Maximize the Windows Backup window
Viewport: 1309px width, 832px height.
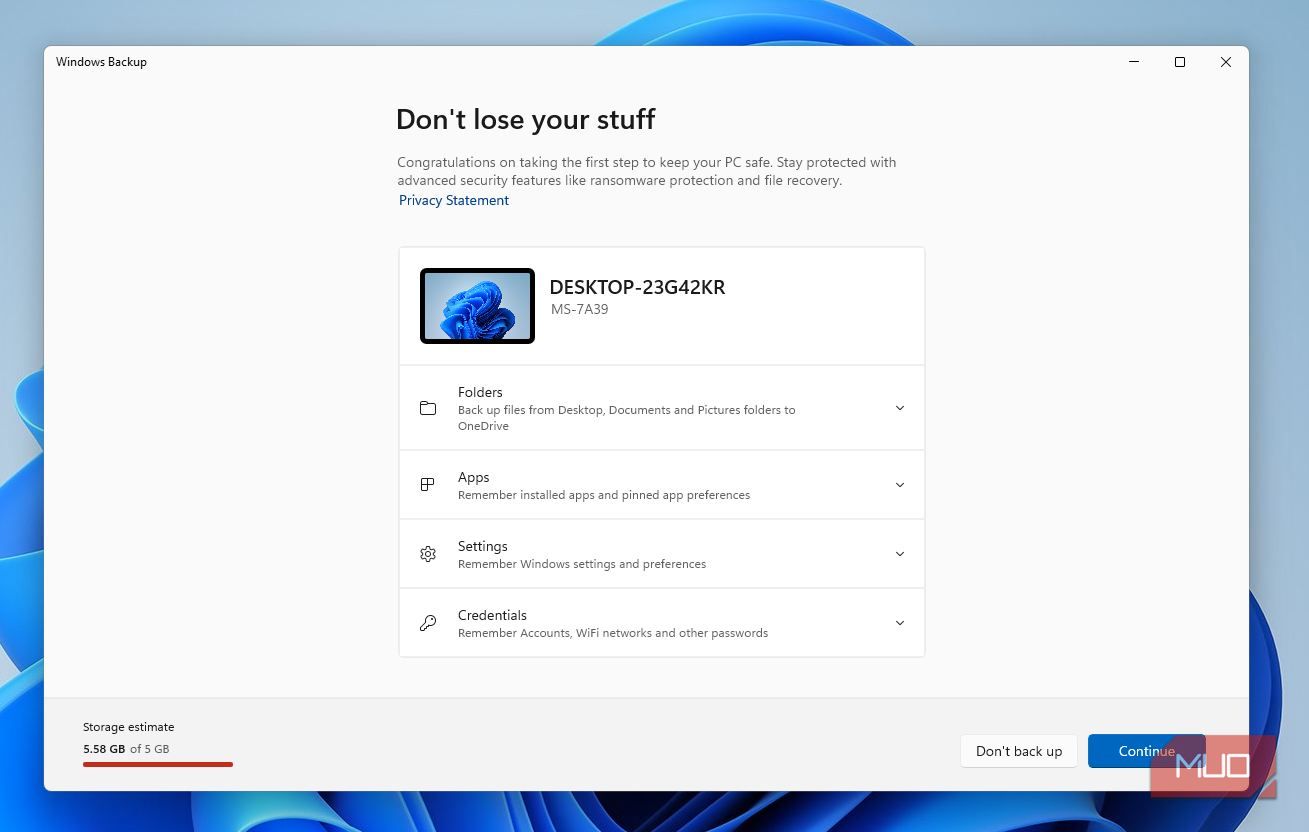(x=1180, y=62)
